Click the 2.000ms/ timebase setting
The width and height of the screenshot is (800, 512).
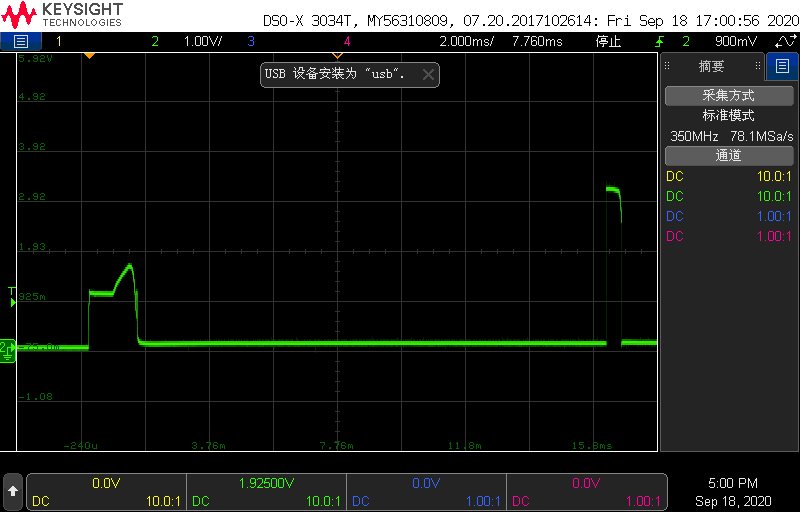pyautogui.click(x=466, y=41)
